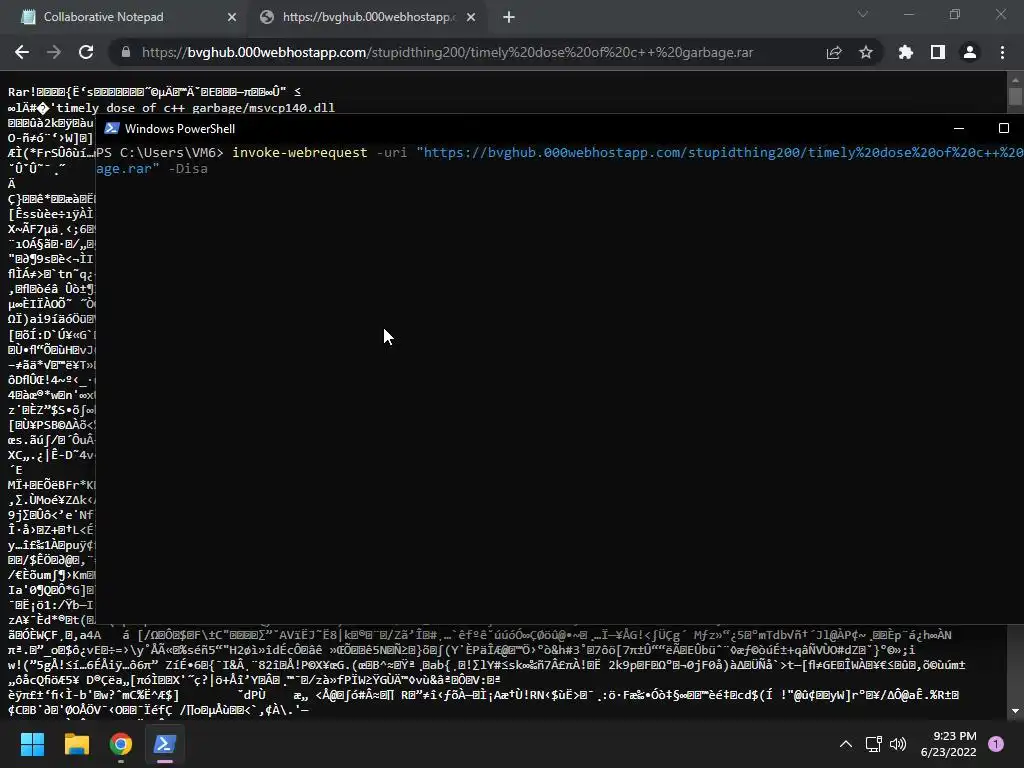Screen dimensions: 1024x768
Task: Open Google Chrome from taskbar
Action: point(121,744)
